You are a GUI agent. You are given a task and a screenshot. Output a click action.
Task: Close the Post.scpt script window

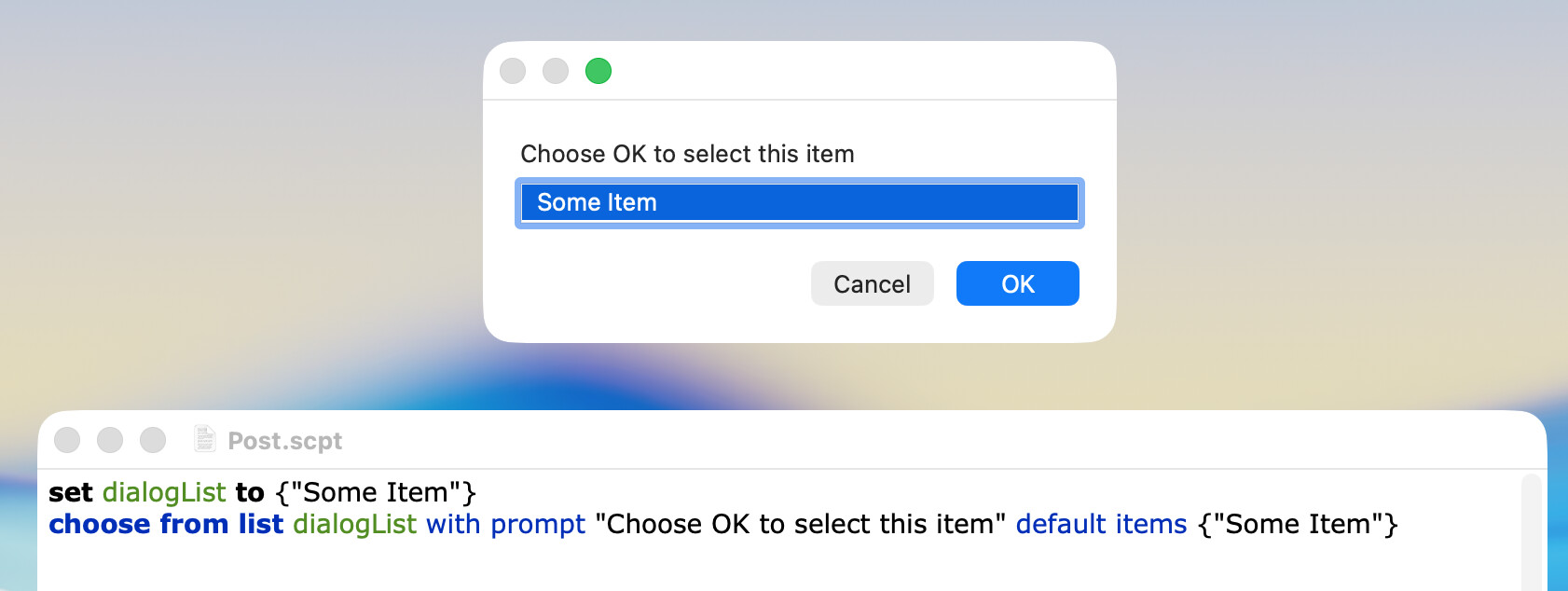67,440
